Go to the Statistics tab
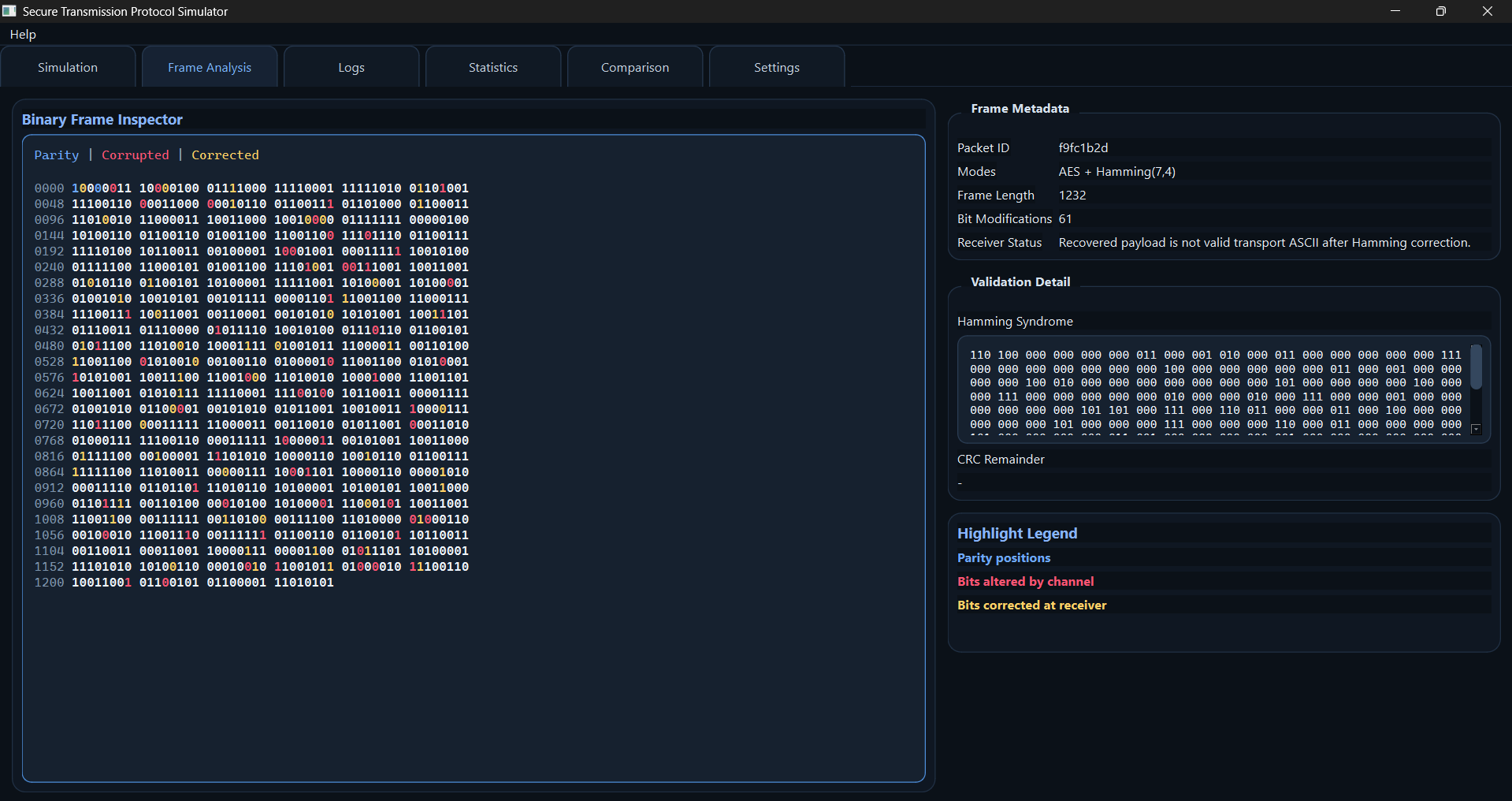This screenshot has width=1512, height=801. (493, 67)
